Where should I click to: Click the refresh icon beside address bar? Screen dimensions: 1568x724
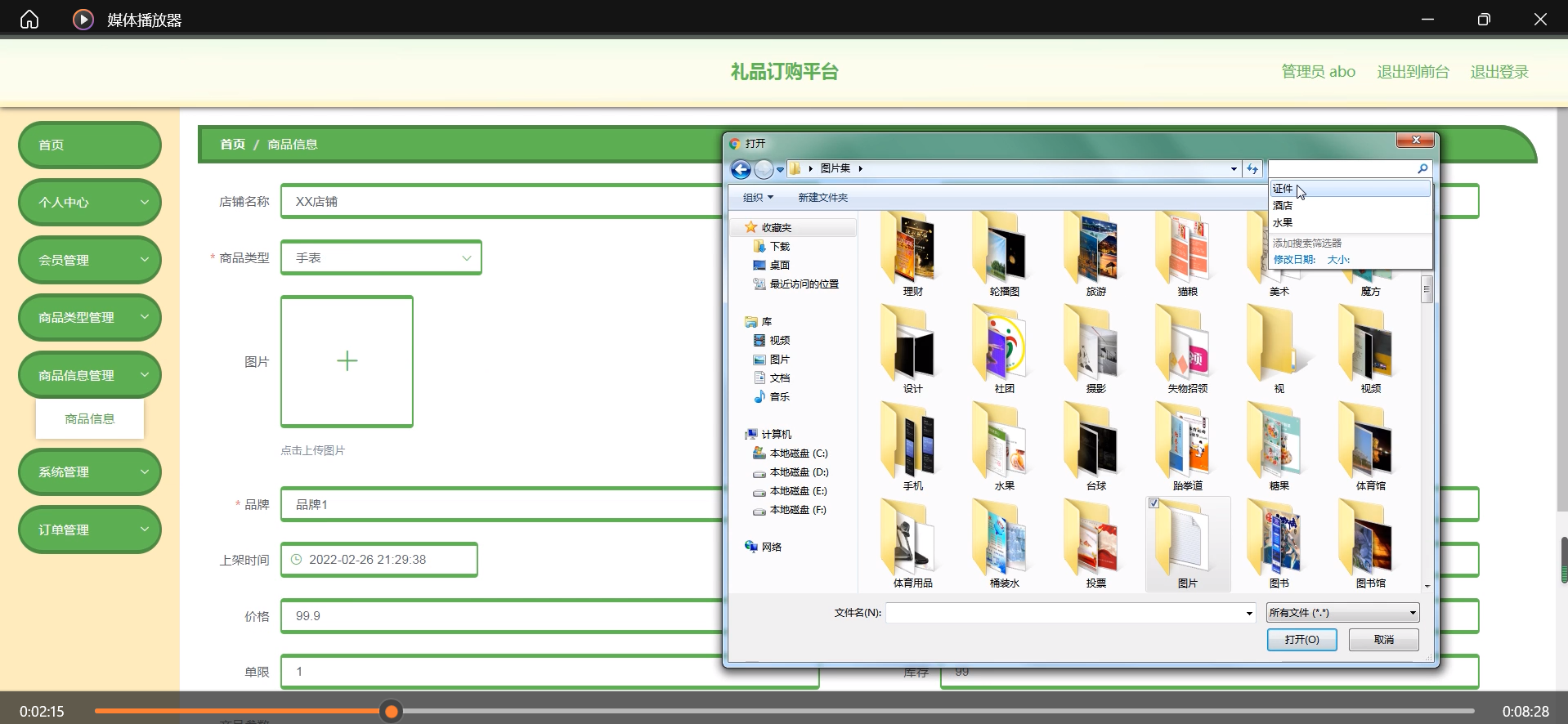click(x=1252, y=168)
